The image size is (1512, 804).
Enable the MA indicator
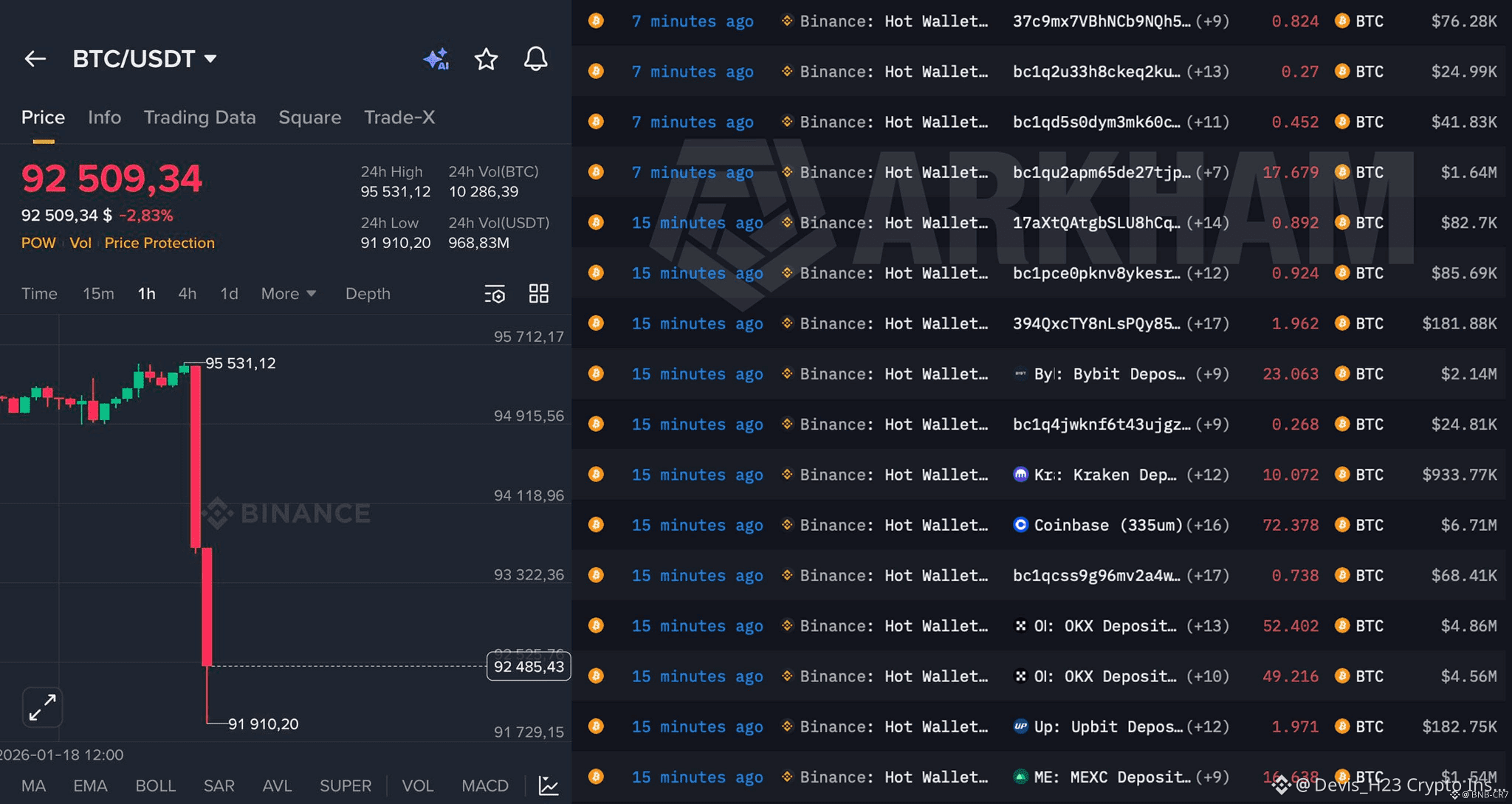(x=32, y=786)
